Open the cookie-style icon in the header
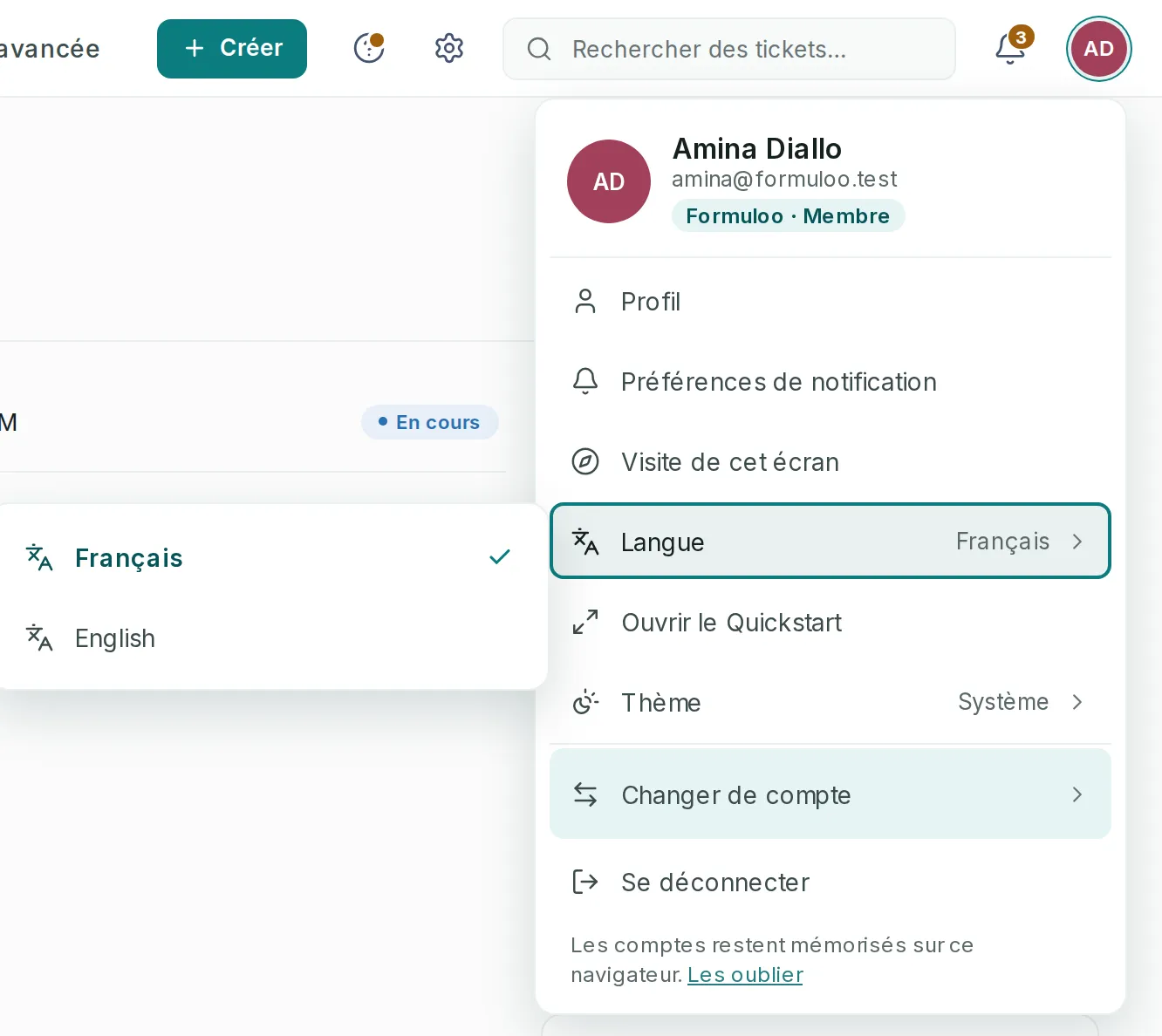This screenshot has height=1036, width=1162. [x=369, y=48]
